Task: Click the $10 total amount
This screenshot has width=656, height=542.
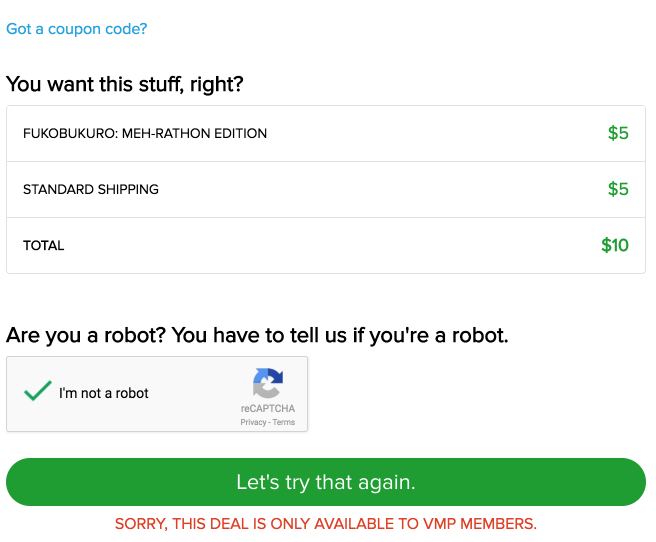Action: 615,245
